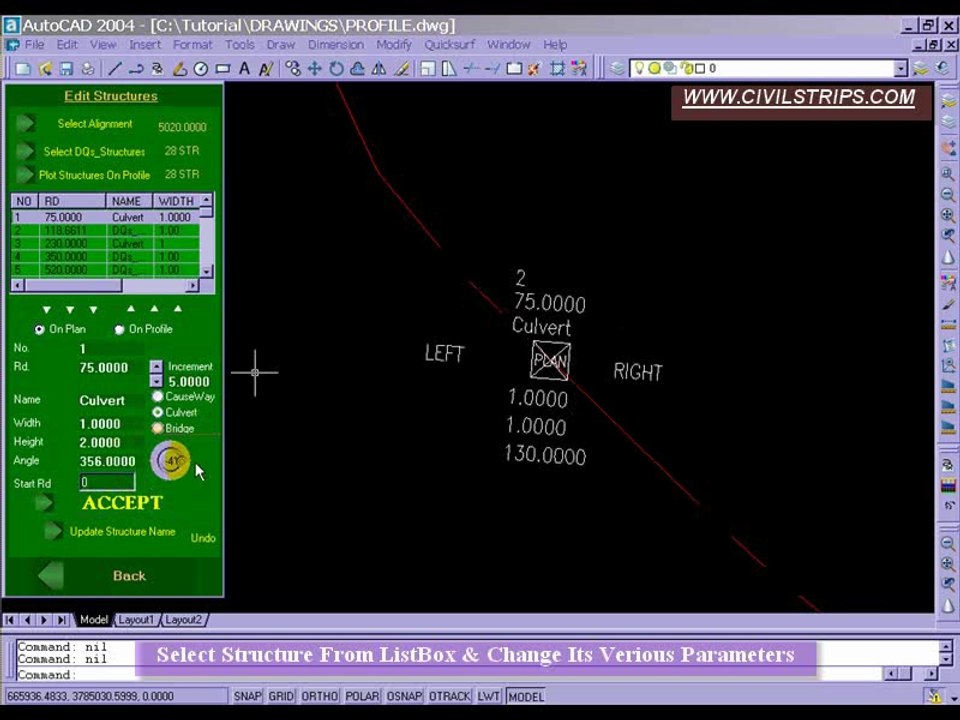Click the arrow icon left of ACCEPT
This screenshot has height=720, width=960.
tap(44, 503)
